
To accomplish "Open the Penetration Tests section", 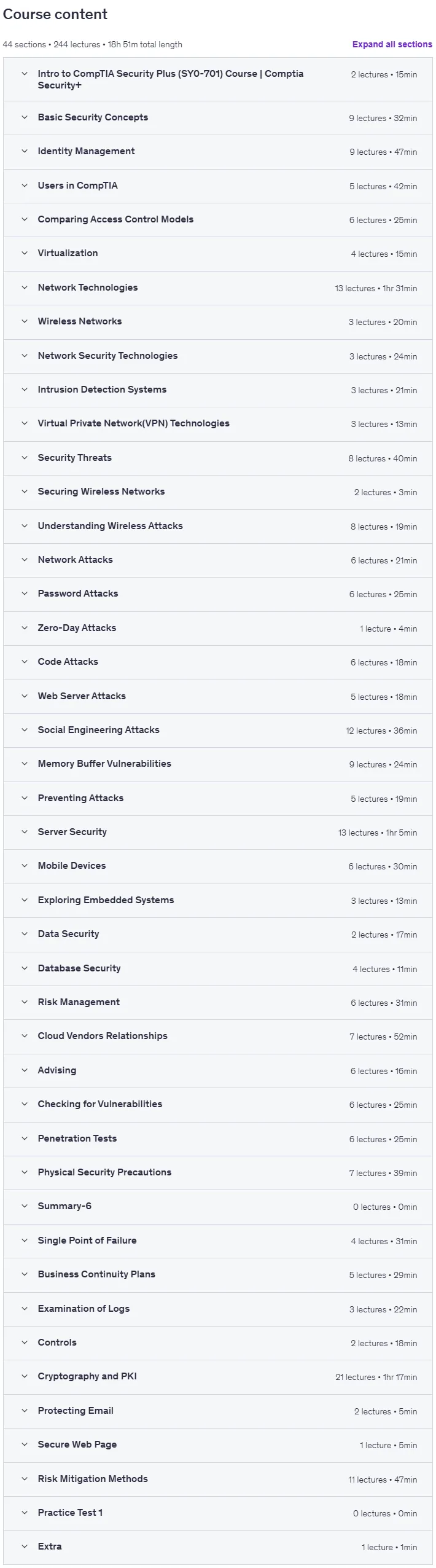I will (218, 1139).
